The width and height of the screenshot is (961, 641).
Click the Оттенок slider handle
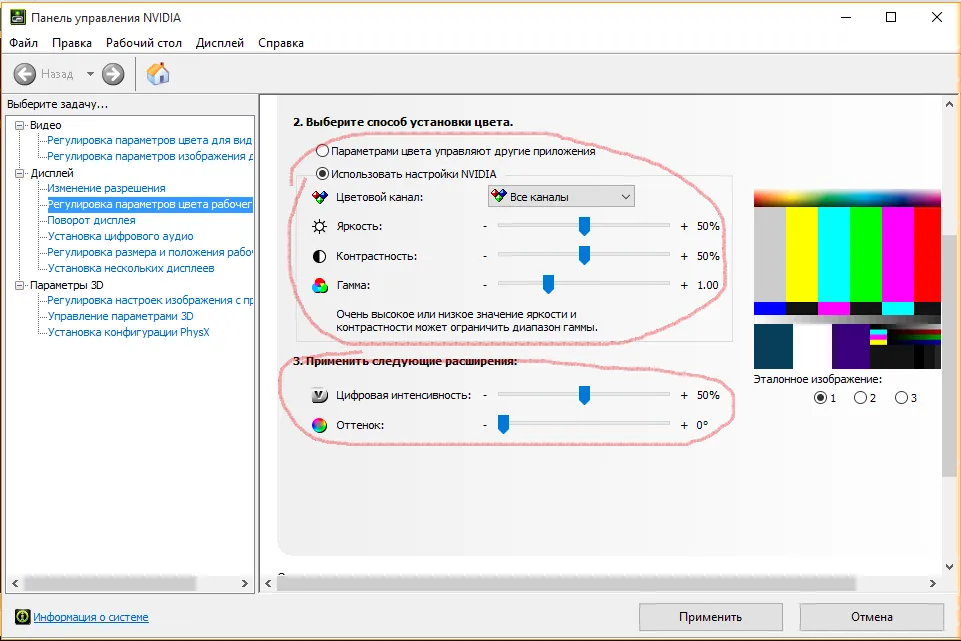[503, 424]
